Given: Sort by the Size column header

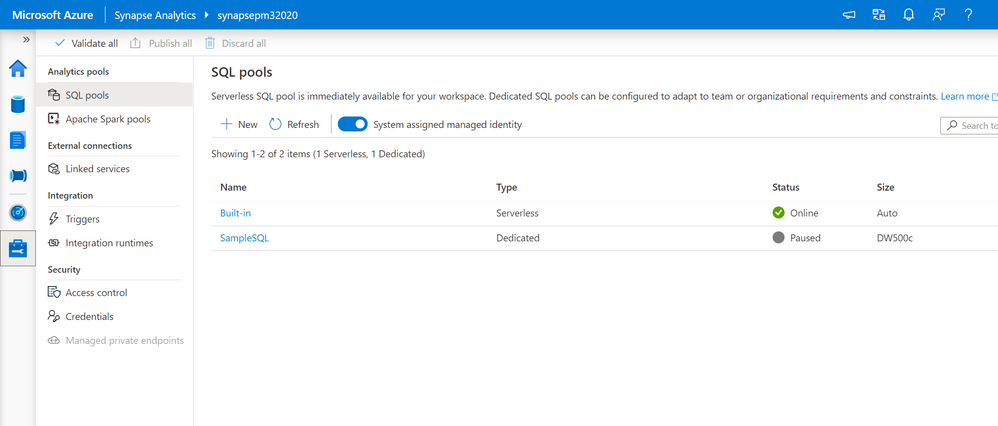Looking at the screenshot, I should [x=885, y=187].
